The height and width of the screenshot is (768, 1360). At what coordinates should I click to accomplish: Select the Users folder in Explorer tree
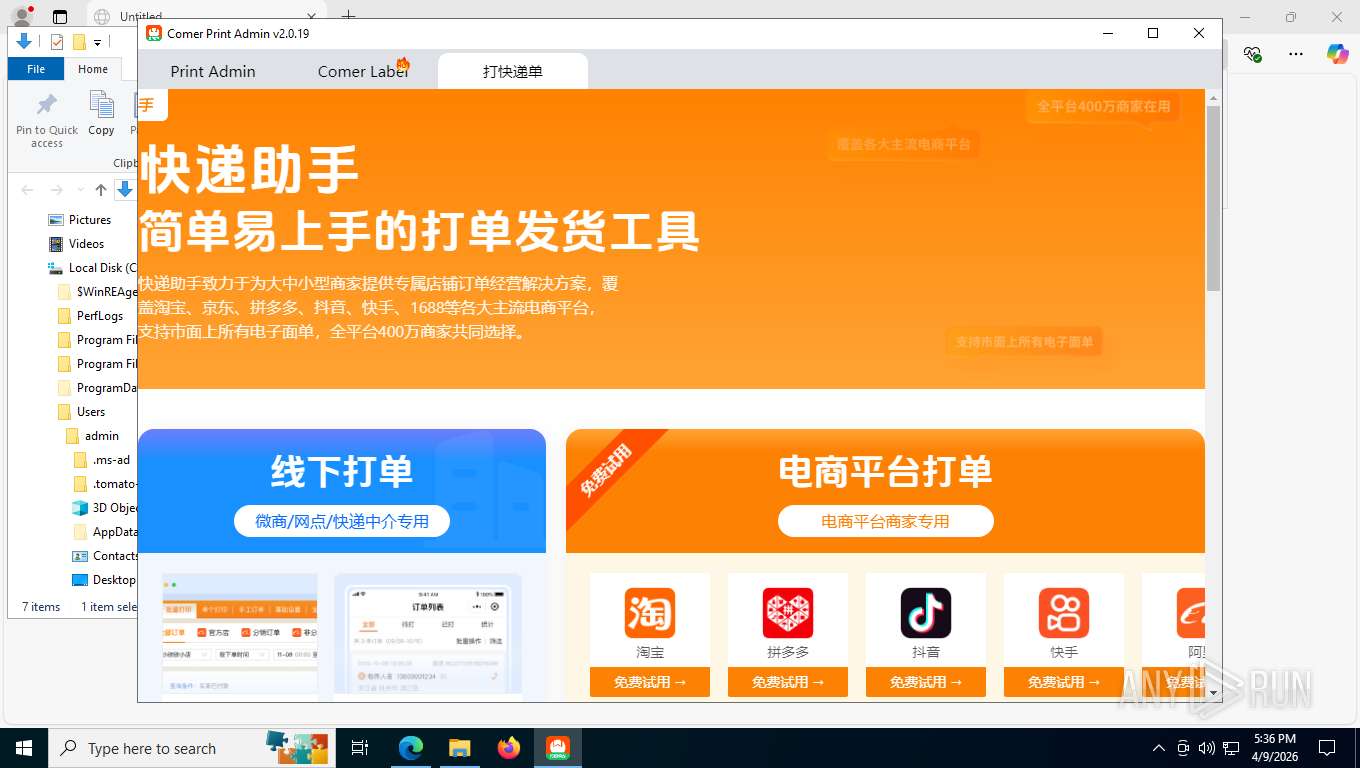(91, 412)
